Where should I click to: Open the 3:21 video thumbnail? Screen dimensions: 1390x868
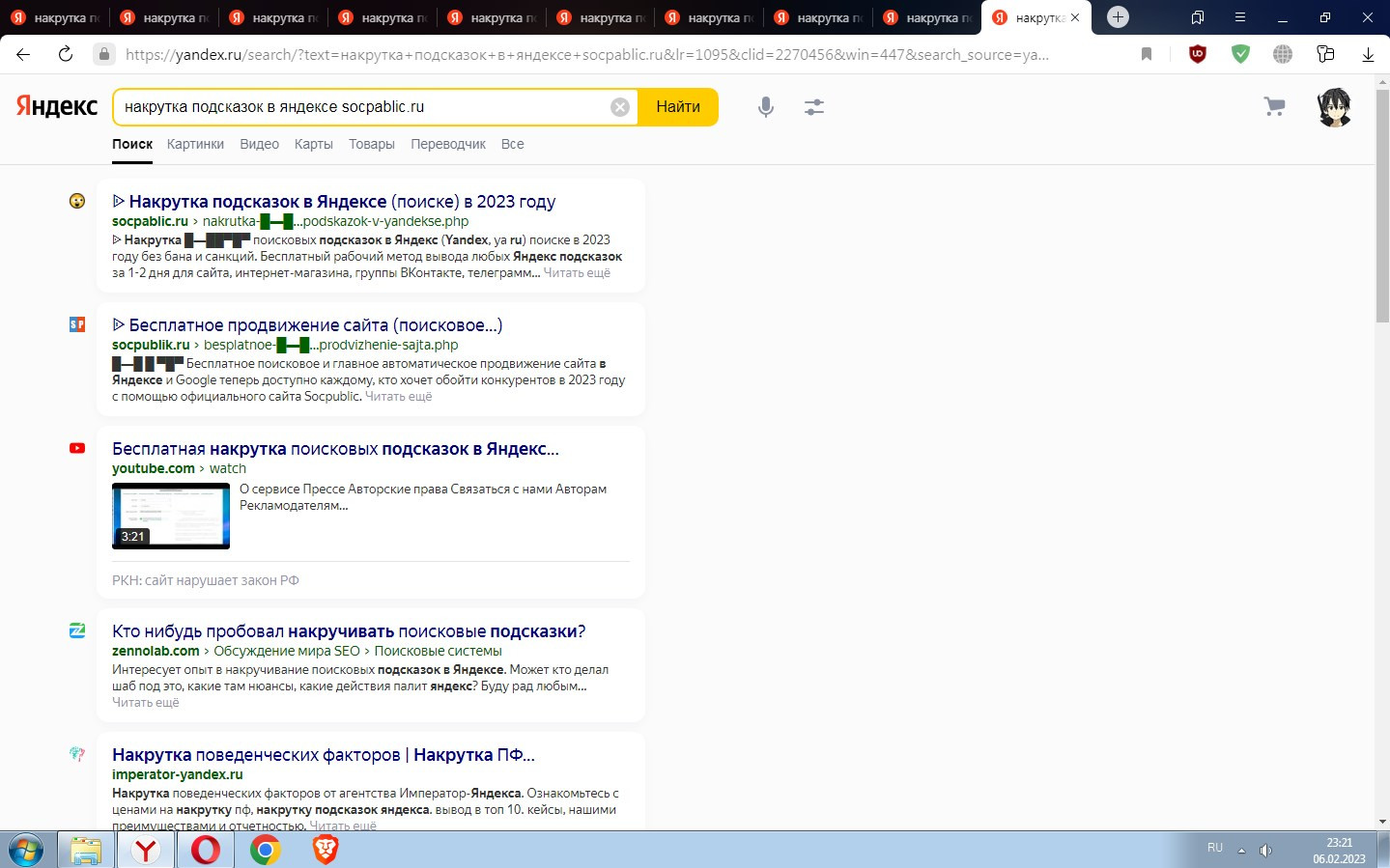click(x=171, y=516)
